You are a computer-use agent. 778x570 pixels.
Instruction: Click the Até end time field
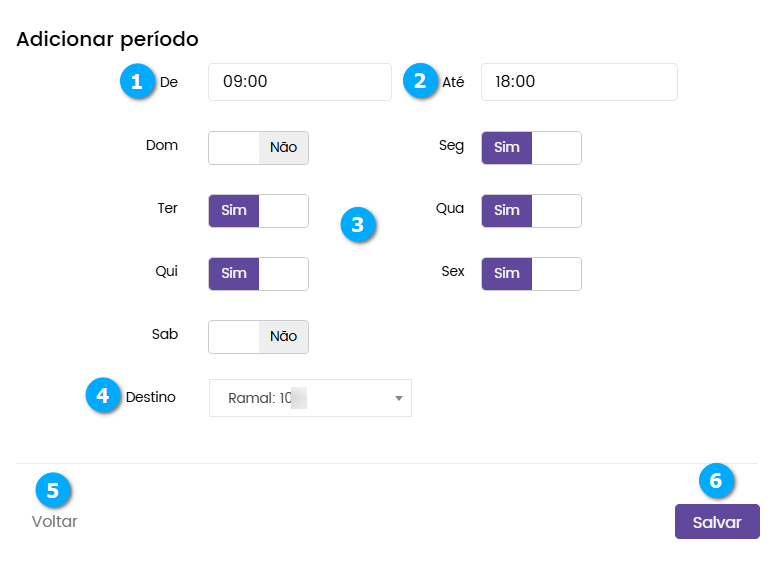point(578,82)
